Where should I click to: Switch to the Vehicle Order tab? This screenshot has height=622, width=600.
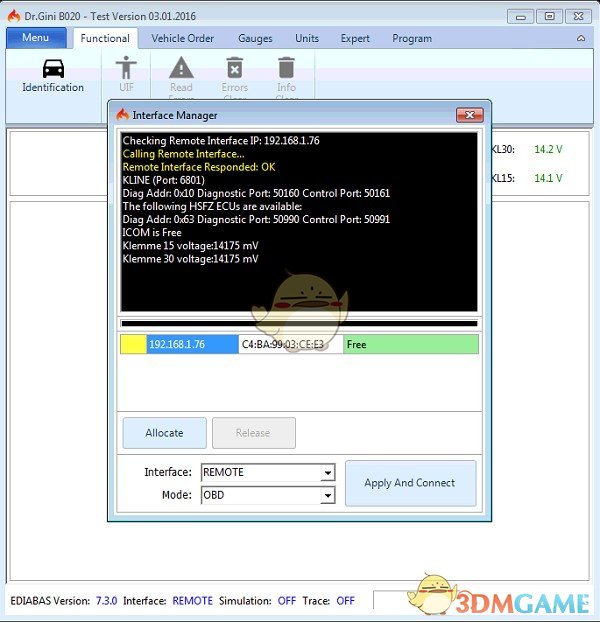coord(183,38)
